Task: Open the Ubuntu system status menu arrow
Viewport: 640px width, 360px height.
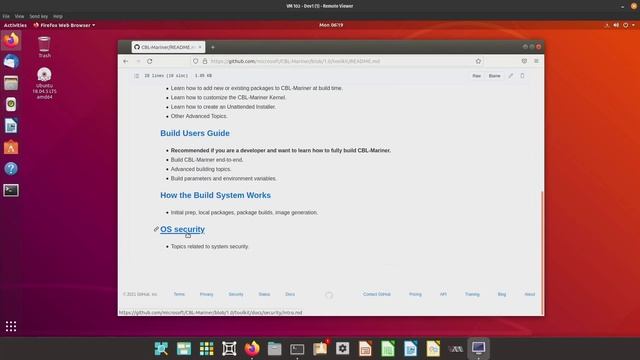Action: [x=633, y=25]
